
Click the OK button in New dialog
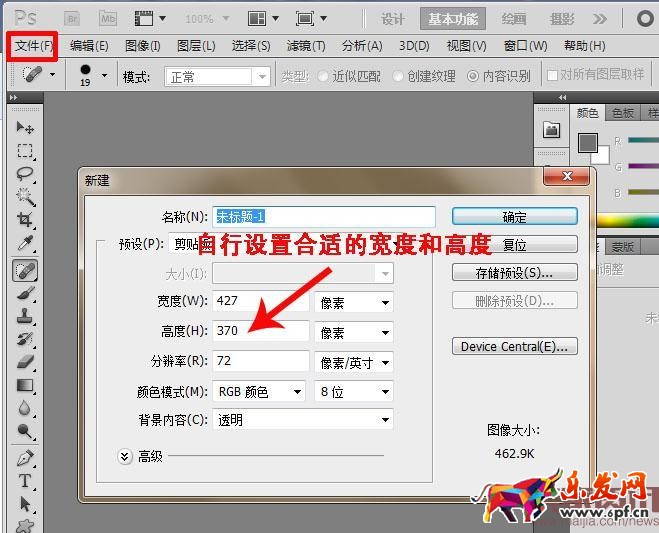pos(515,217)
